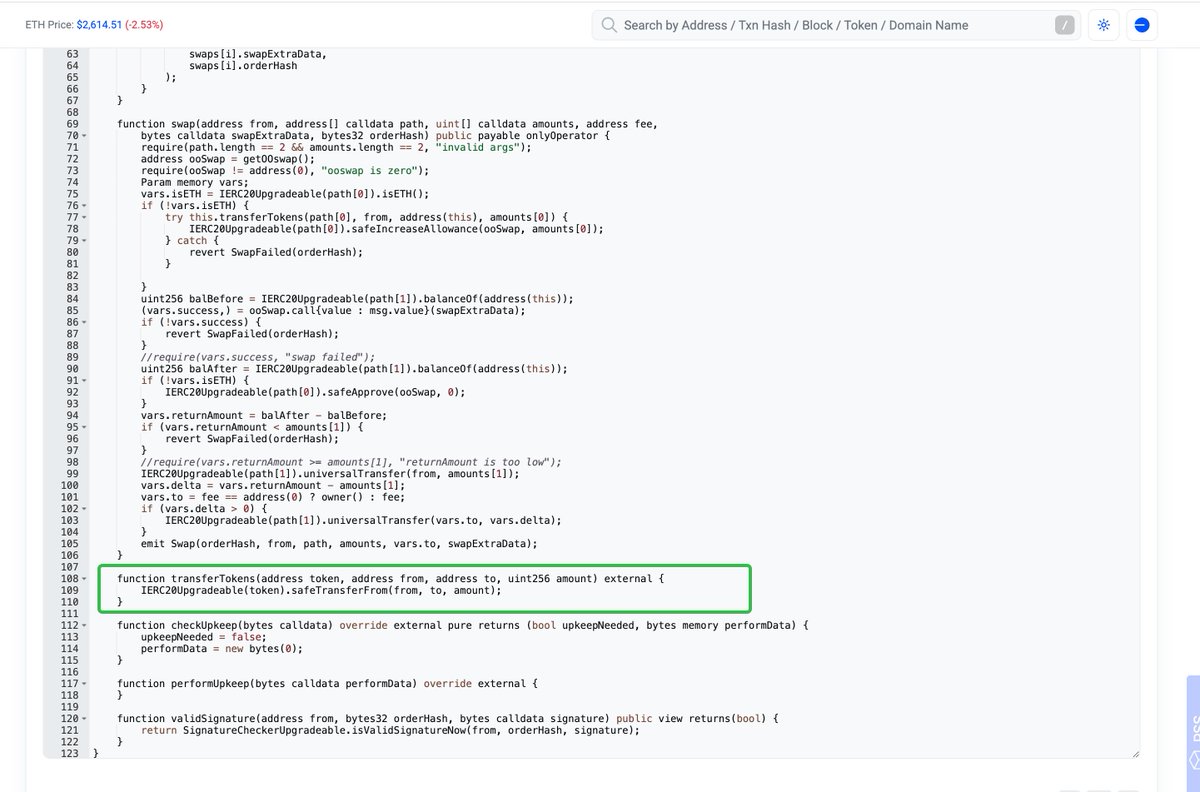1200x792 pixels.
Task: Click 'if (vars.returnAmount < amounts[1])' line
Action: [x=254, y=427]
